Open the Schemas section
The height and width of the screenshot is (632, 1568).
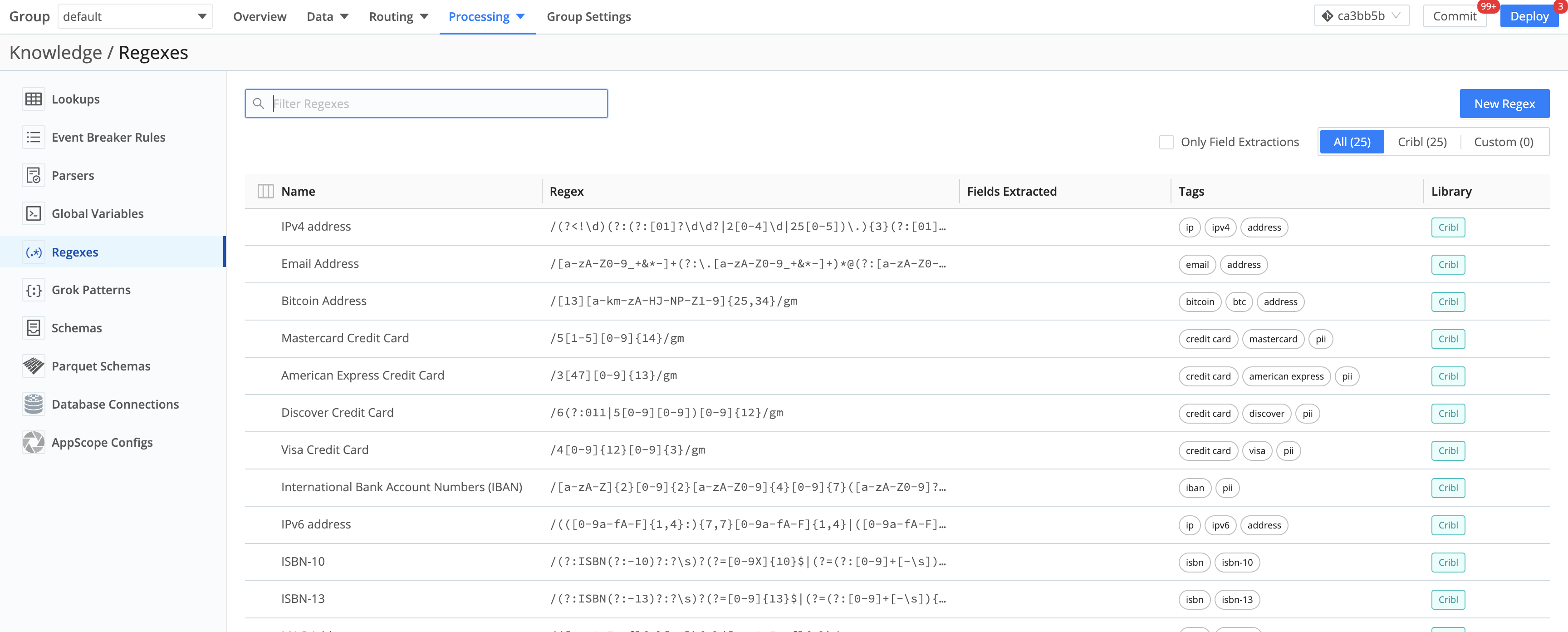coord(76,327)
